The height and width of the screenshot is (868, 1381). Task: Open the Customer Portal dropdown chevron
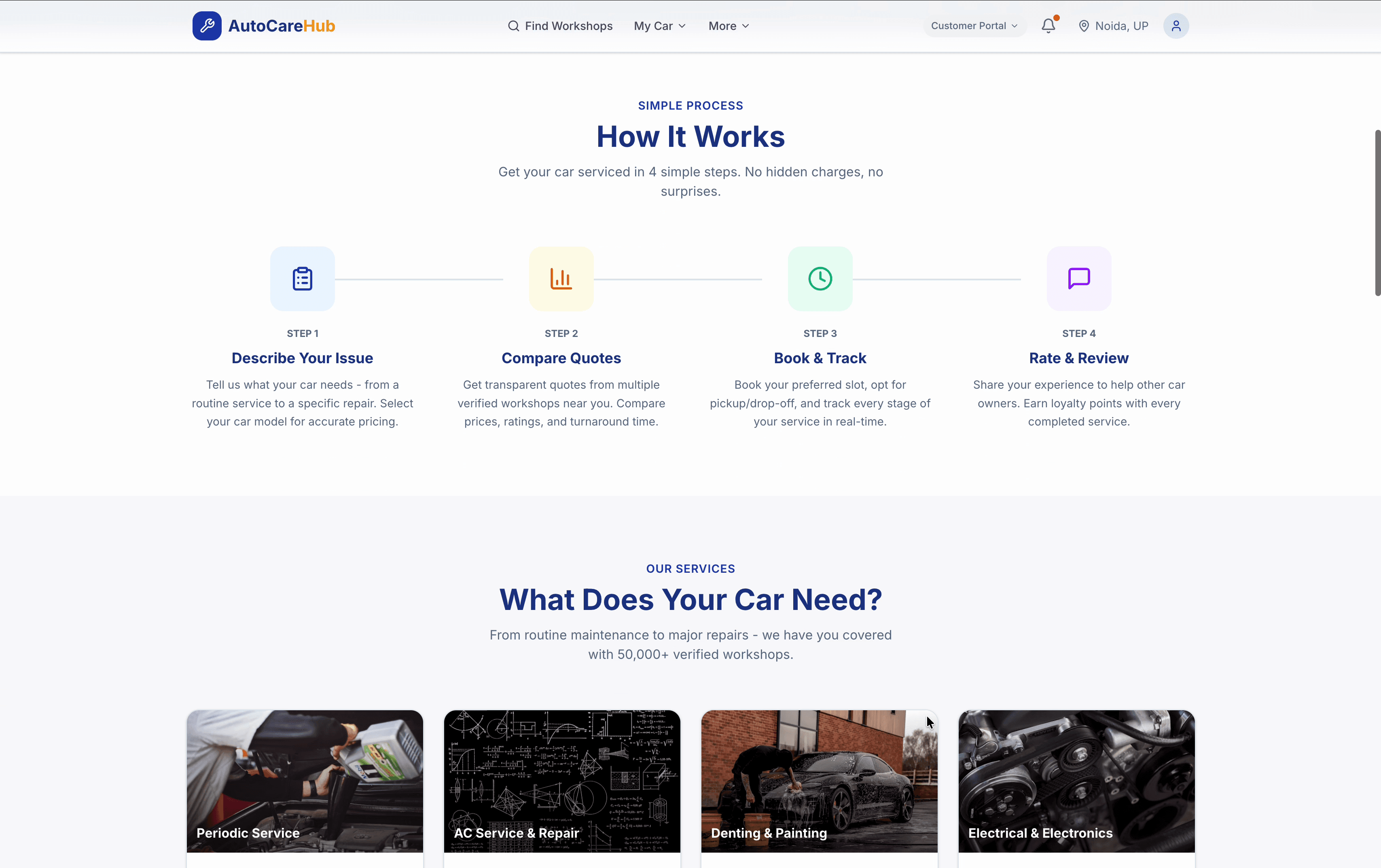(x=1015, y=26)
